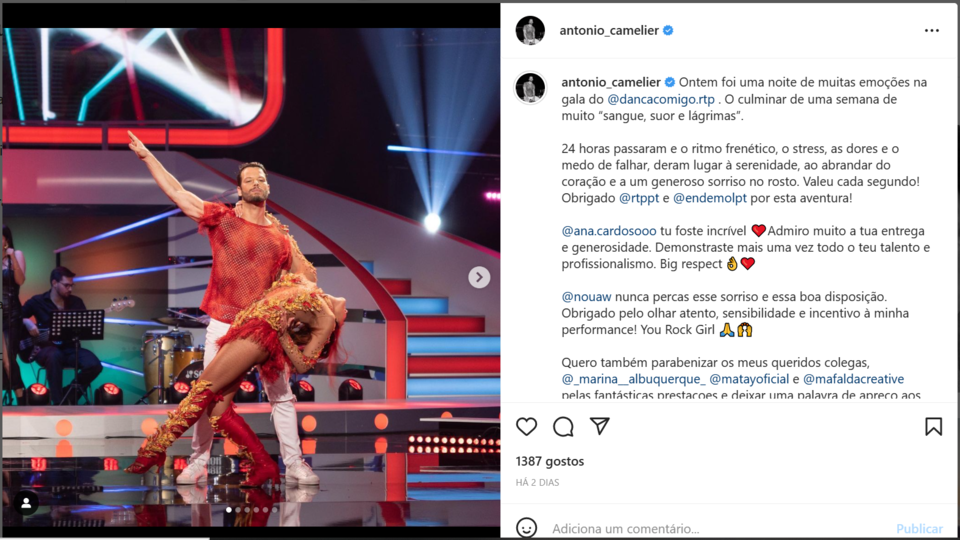Screen dimensions: 960x540
Task: Save post with the bookmark icon
Action: tap(933, 427)
